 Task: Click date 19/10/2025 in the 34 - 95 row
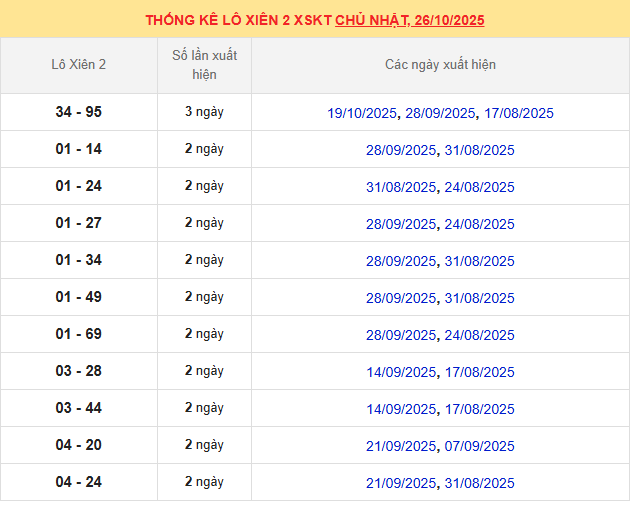point(363,113)
